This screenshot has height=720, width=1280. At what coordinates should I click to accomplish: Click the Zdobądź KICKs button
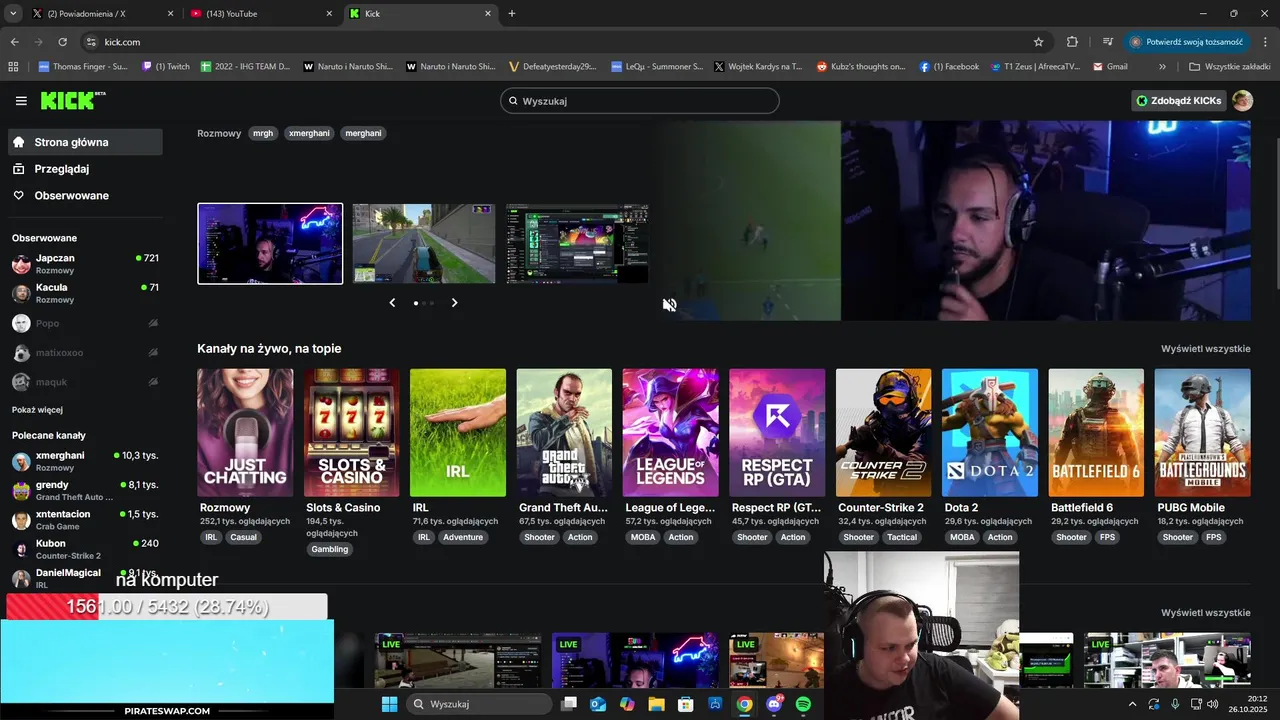(1179, 101)
